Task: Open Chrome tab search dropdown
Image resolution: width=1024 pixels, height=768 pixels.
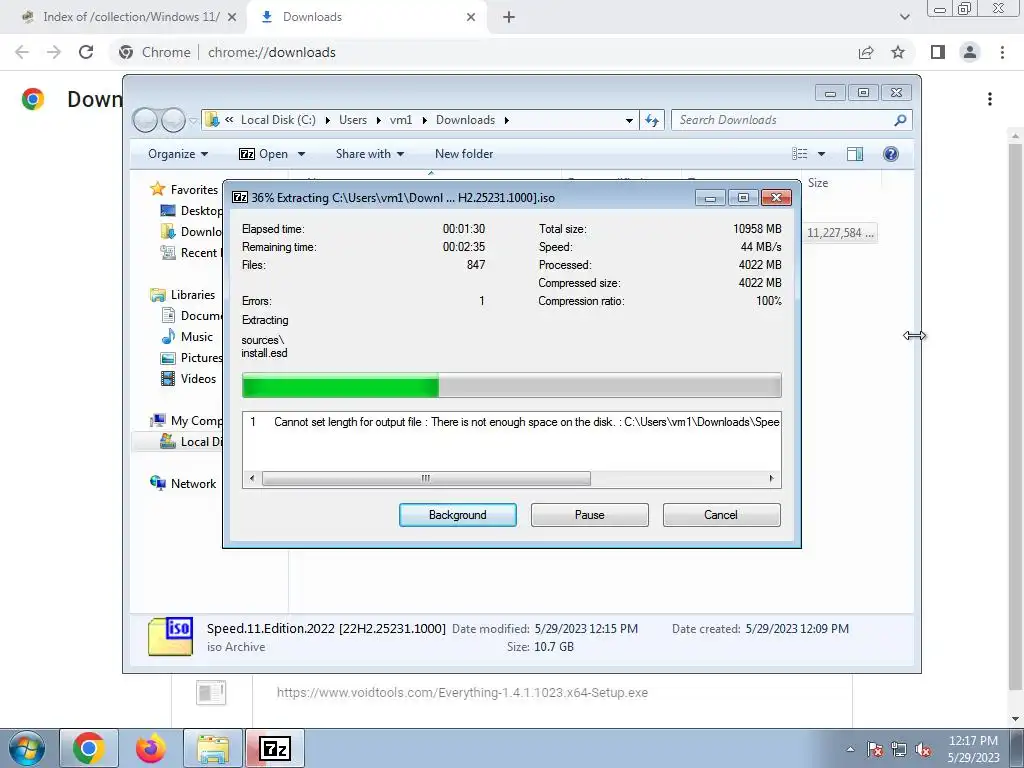Action: pyautogui.click(x=904, y=17)
